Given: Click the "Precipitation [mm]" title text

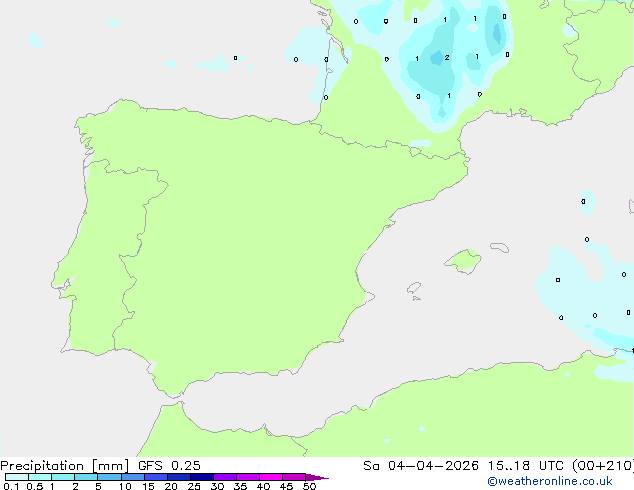Looking at the screenshot, I should [x=64, y=466].
